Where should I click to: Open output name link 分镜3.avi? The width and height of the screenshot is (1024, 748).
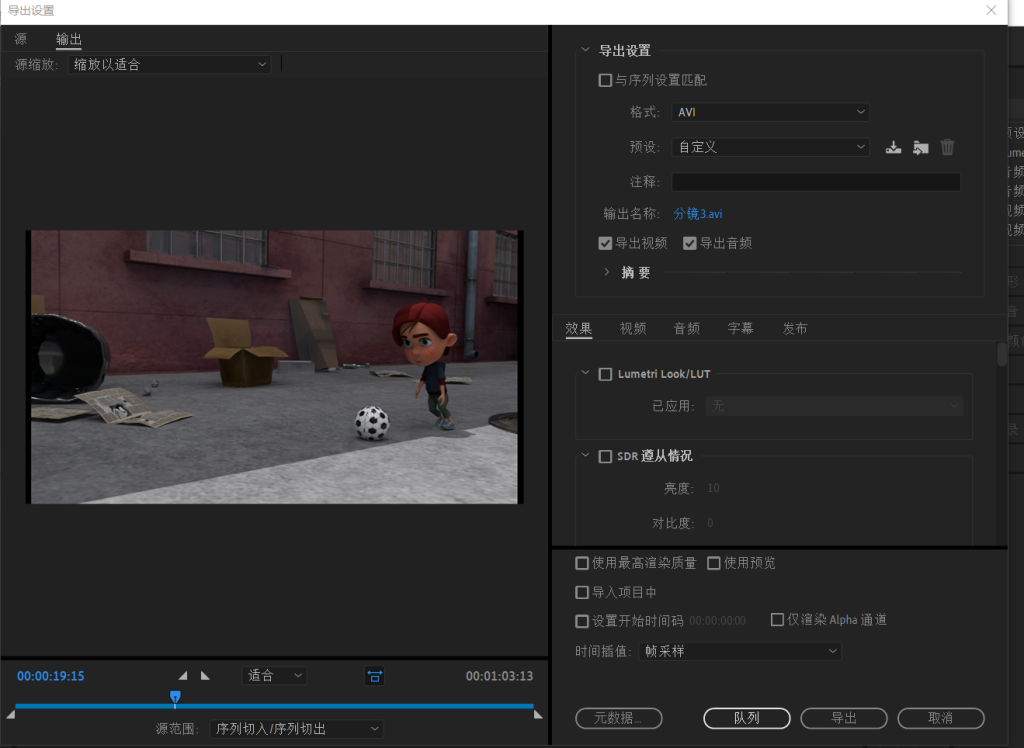point(697,214)
